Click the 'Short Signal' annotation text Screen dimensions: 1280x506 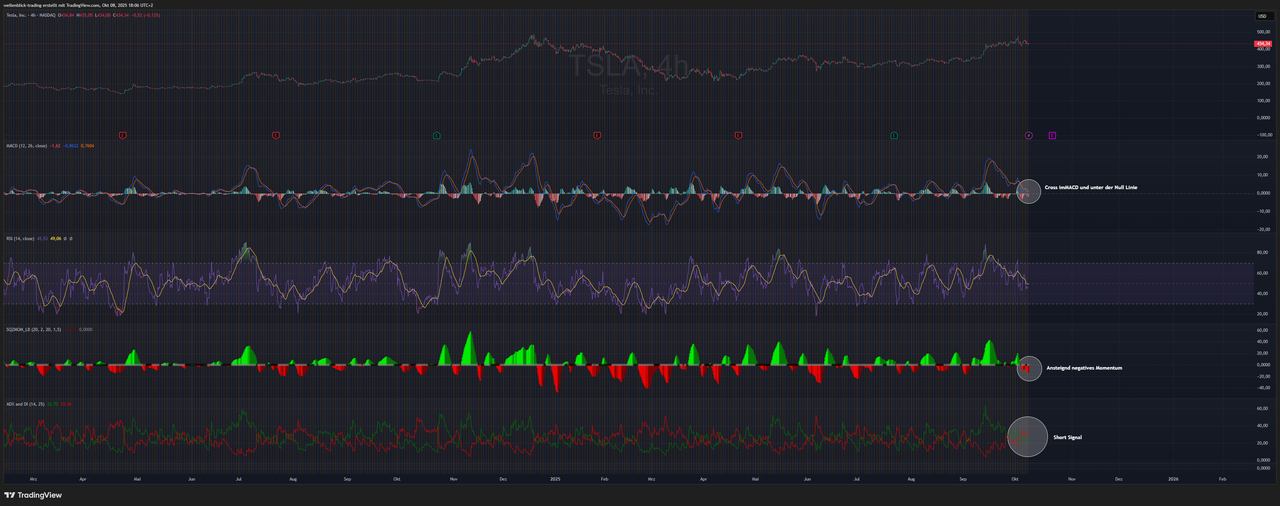click(1068, 437)
